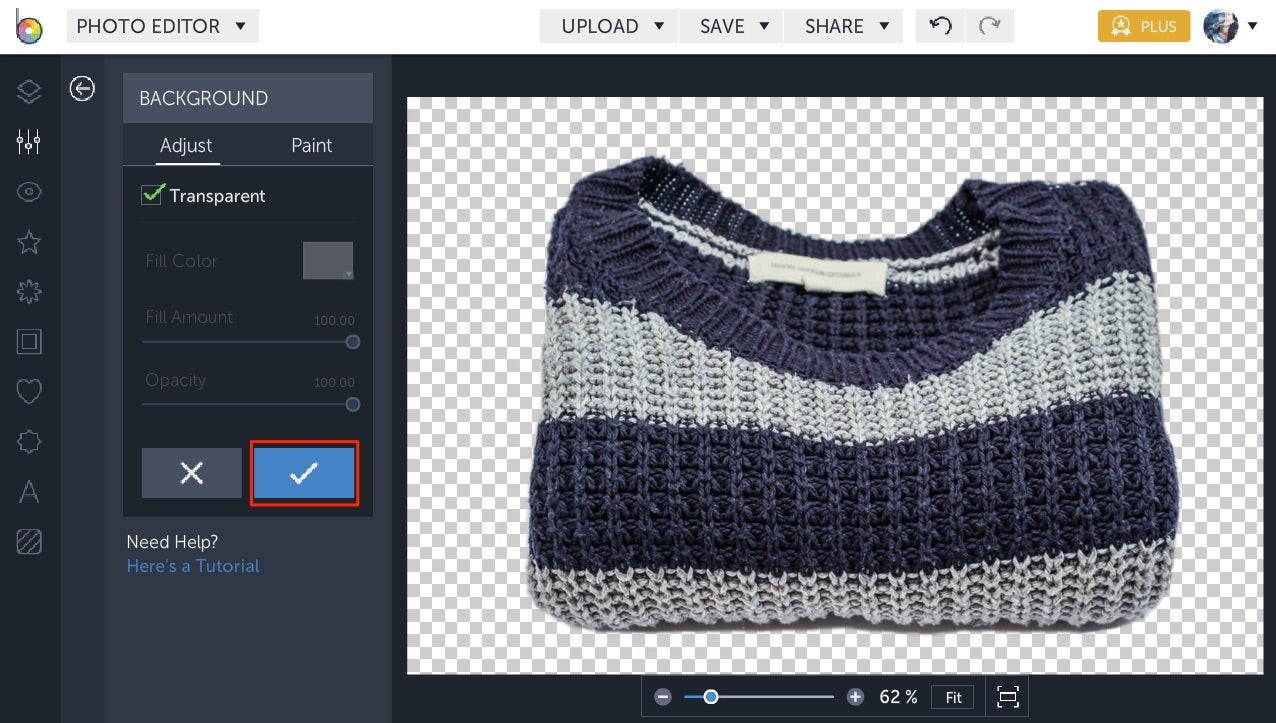Confirm background changes with the checkmark button
This screenshot has width=1276, height=723.
303,472
